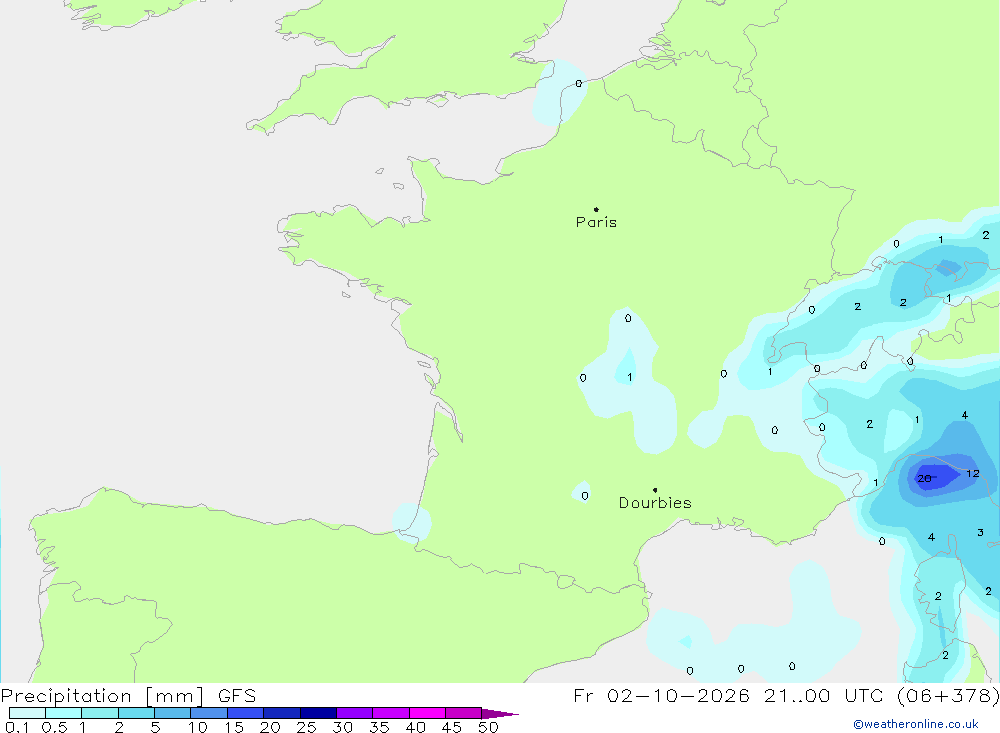Click the 0 value west of Dourbies
The height and width of the screenshot is (733, 1000).
(585, 496)
